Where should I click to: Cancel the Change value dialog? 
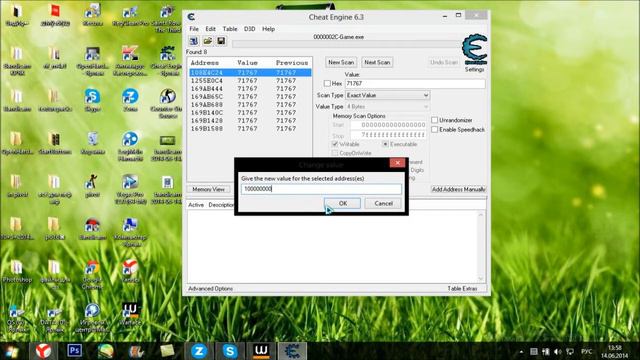pos(383,203)
